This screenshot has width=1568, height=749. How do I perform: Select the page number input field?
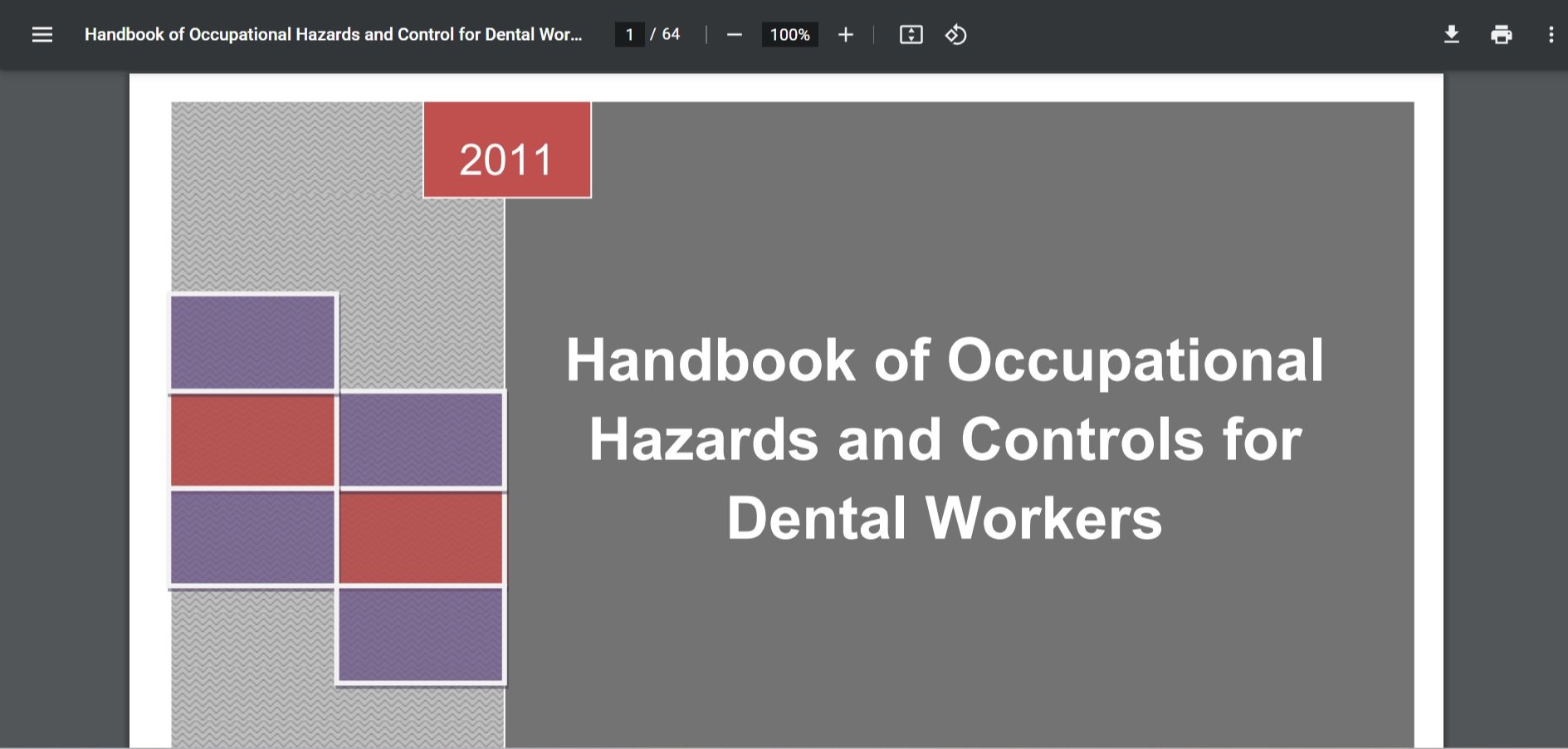(629, 35)
